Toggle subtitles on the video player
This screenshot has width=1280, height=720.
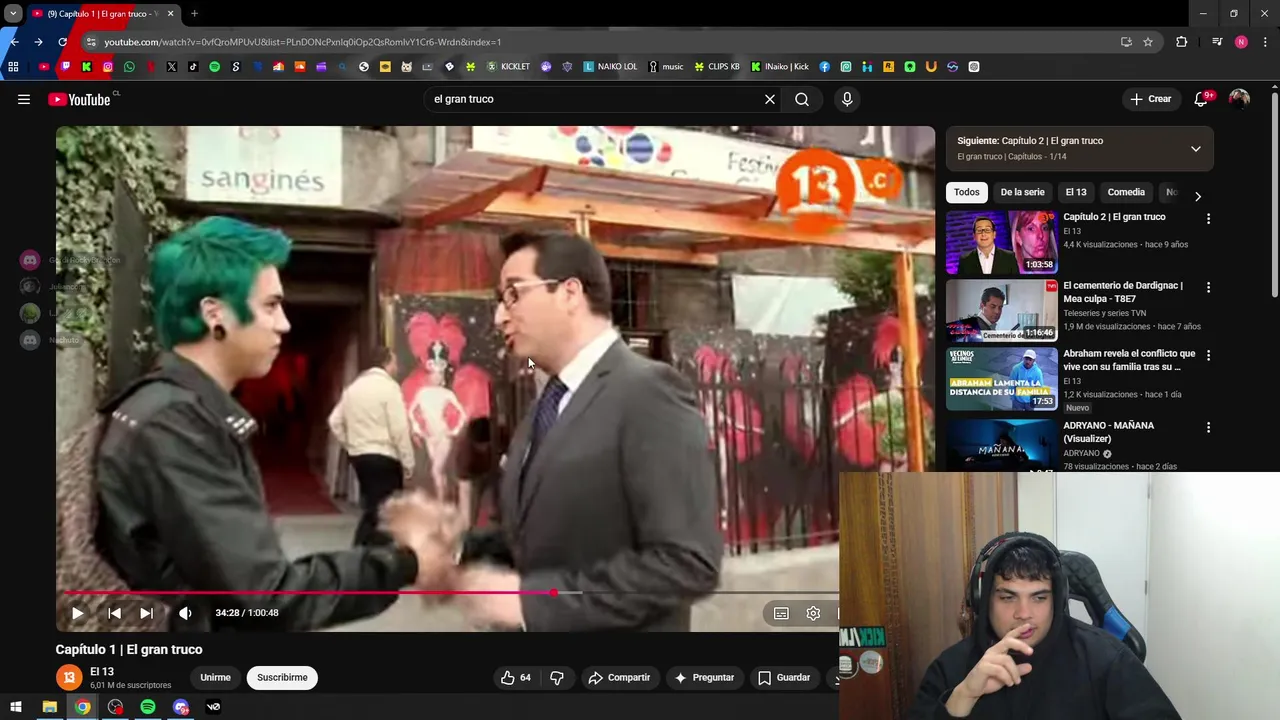click(781, 613)
